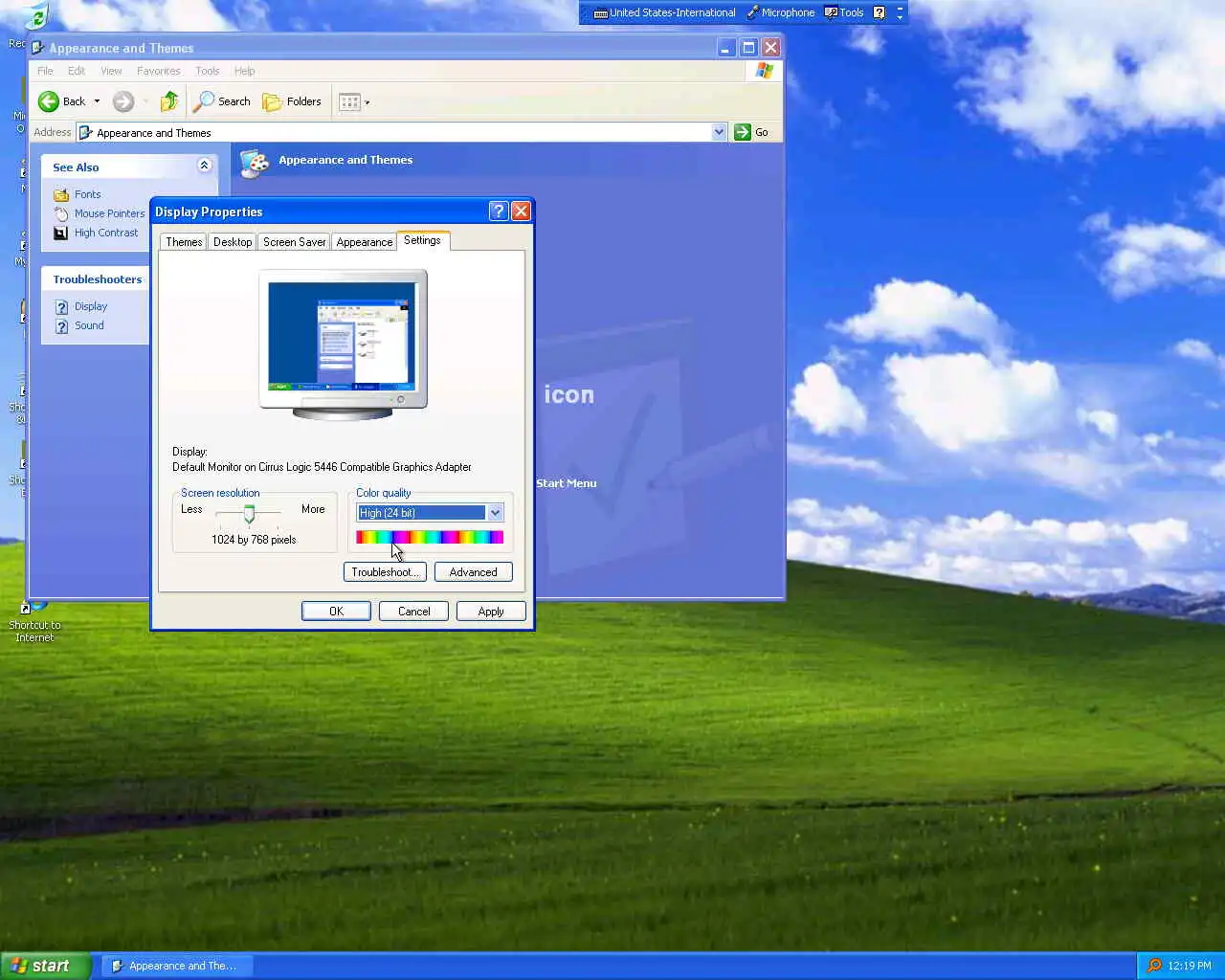Image resolution: width=1225 pixels, height=980 pixels.
Task: Click the color quality spectrum bar
Action: (430, 538)
